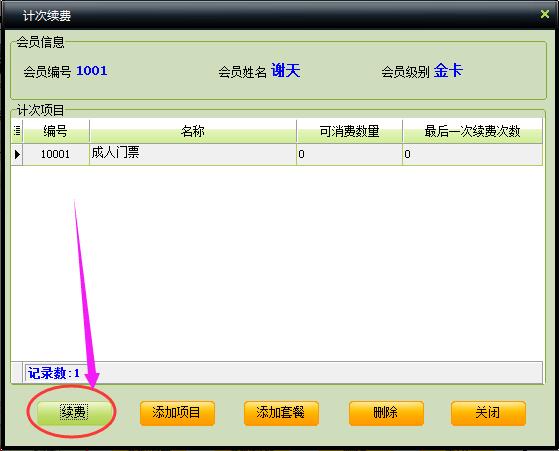Open the grid column chooser icon
The image size is (559, 451).
[17, 131]
